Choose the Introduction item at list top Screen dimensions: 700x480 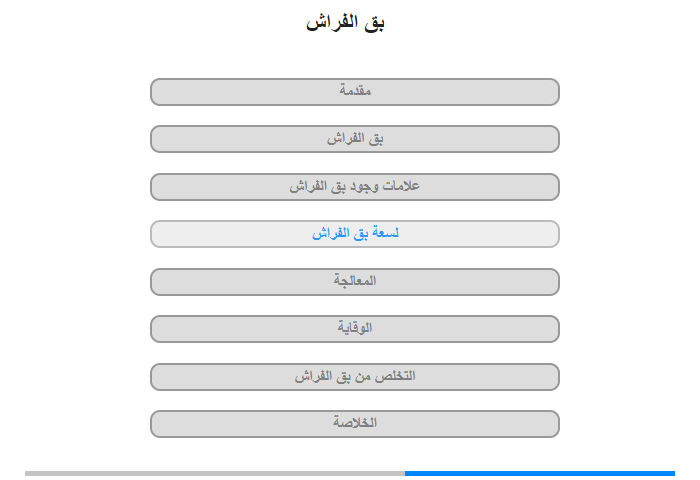354,92
